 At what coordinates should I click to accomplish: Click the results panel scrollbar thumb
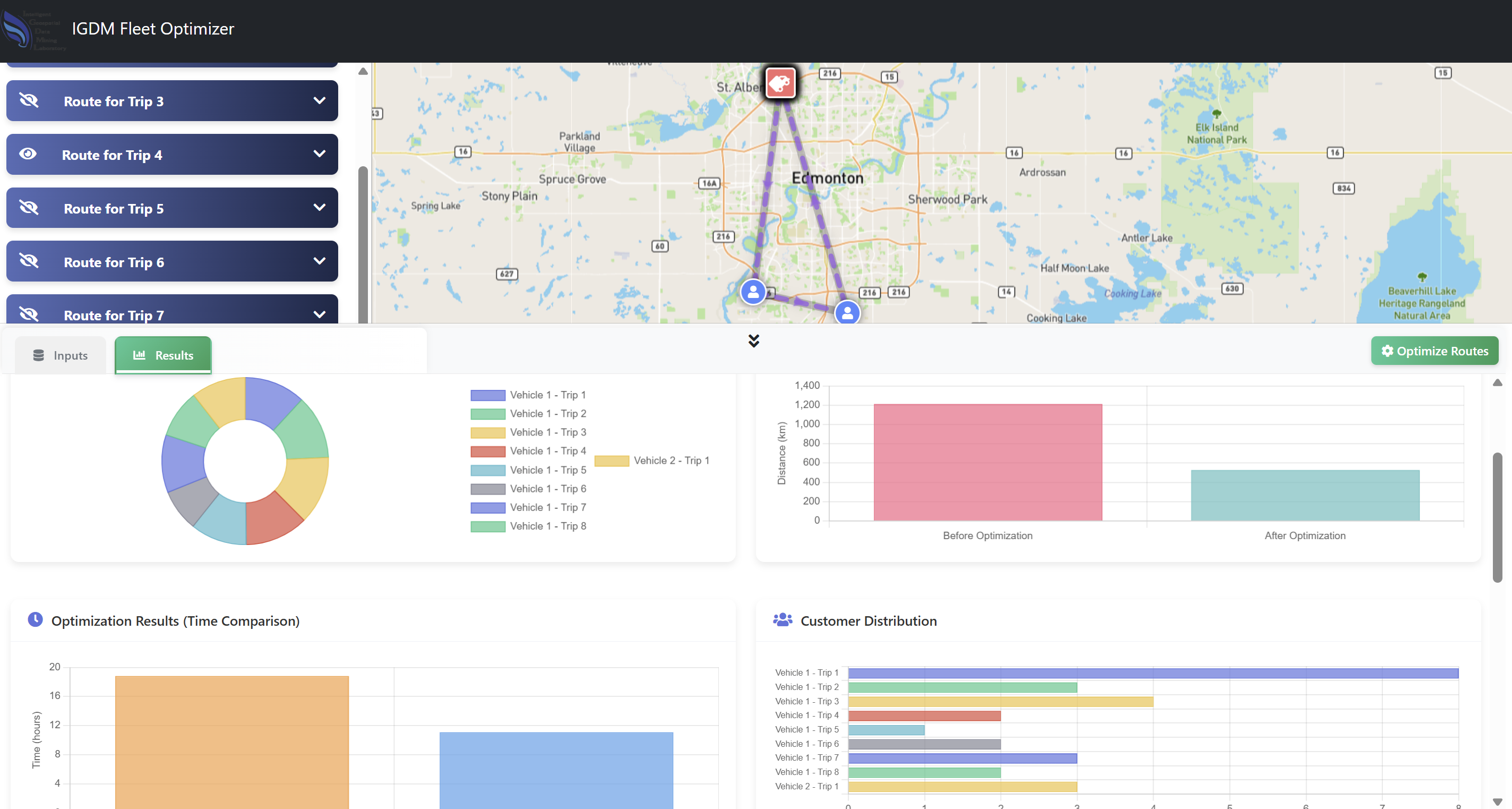click(x=1497, y=517)
